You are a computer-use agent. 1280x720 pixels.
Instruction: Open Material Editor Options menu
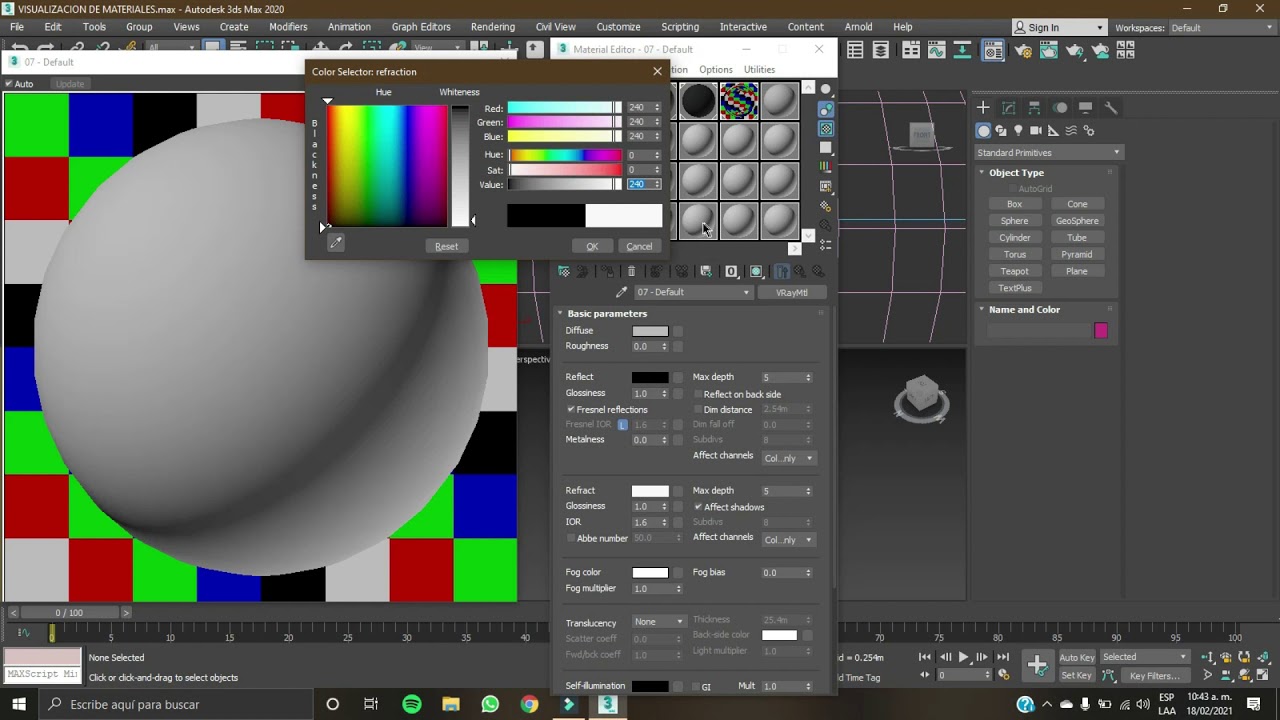(x=716, y=70)
